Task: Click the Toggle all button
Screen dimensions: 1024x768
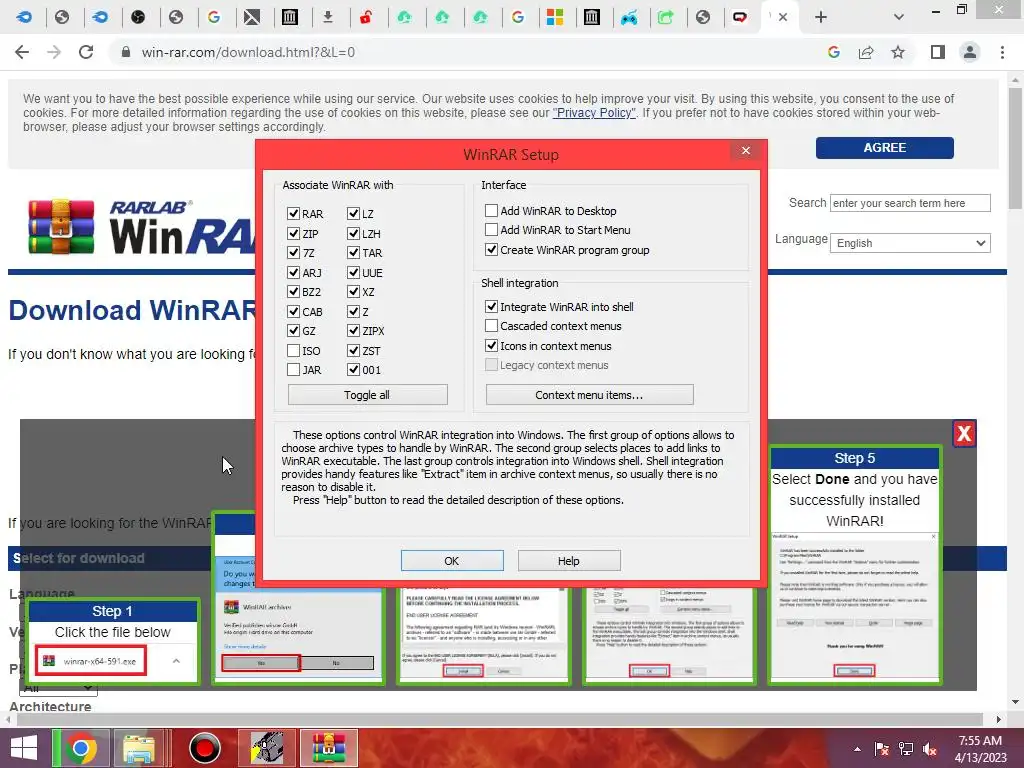Action: pos(367,394)
